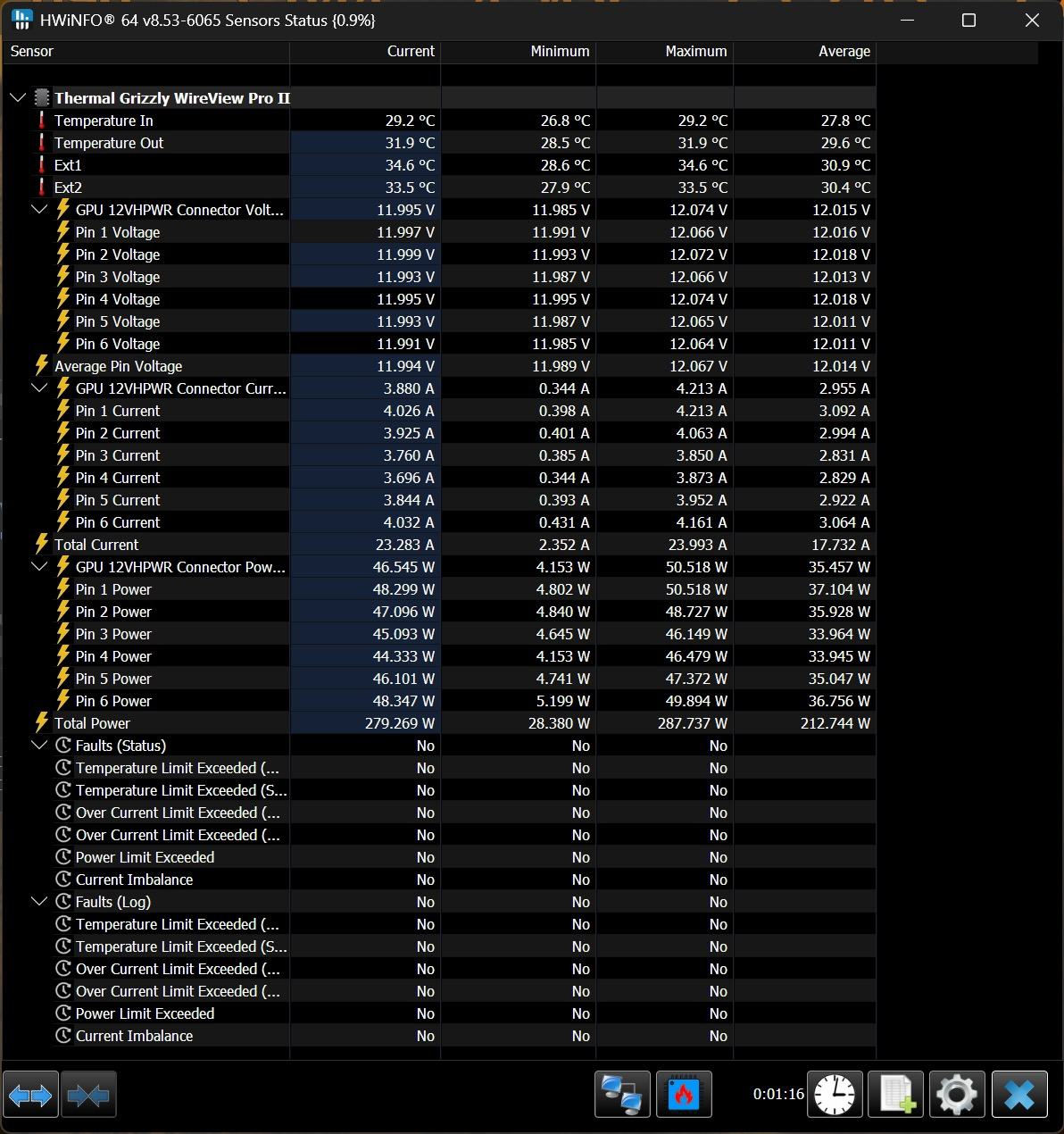Click the expand/collapse arrows button in bottom toolbar
The width and height of the screenshot is (1064, 1134).
coord(31,1094)
